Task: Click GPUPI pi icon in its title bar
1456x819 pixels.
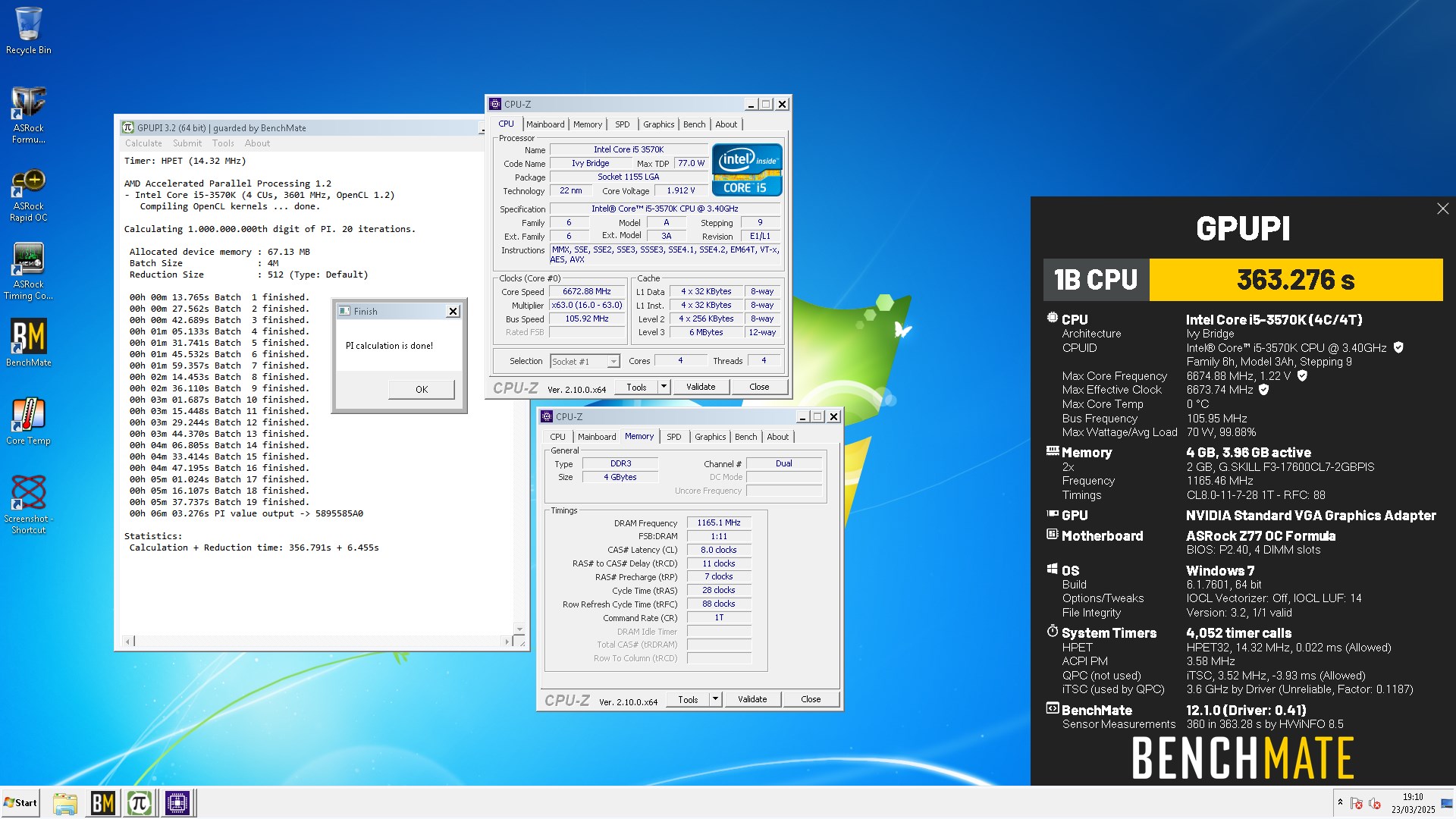Action: 128,128
